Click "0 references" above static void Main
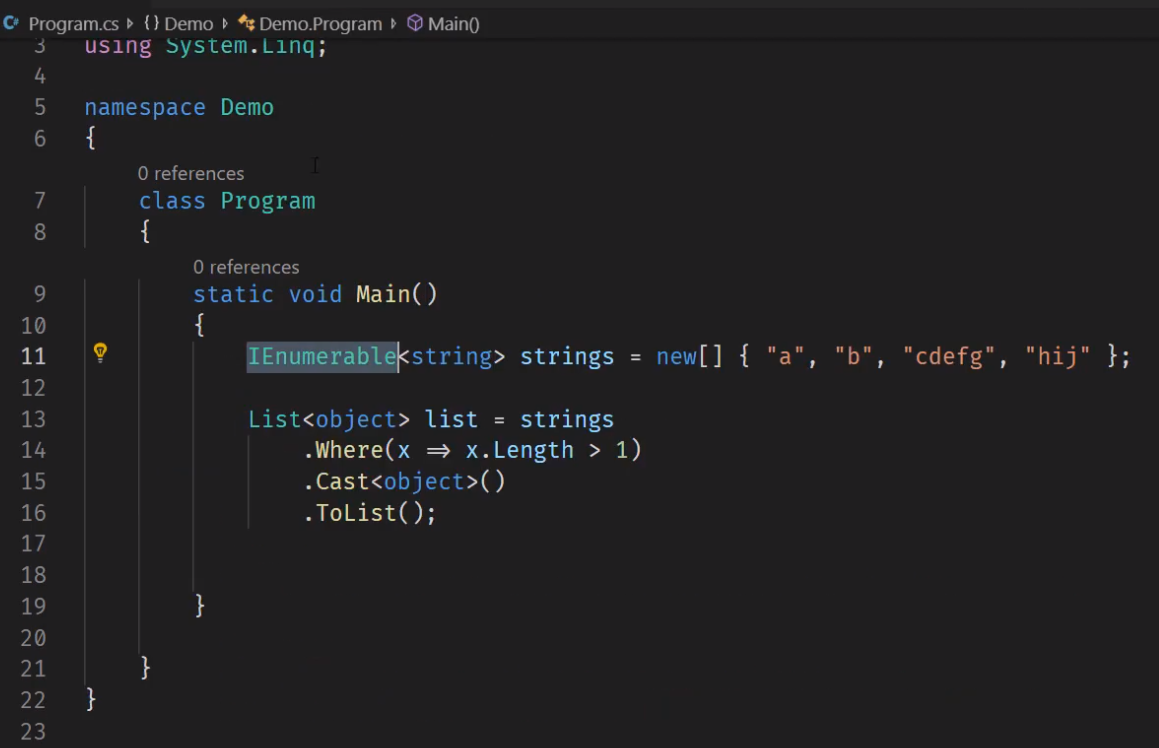 246,267
